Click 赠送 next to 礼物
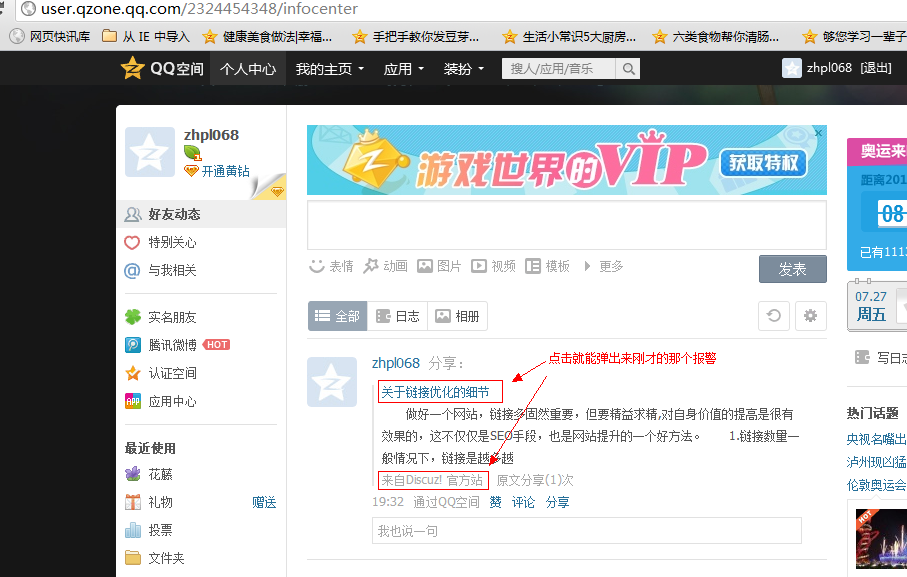907x577 pixels. [264, 502]
